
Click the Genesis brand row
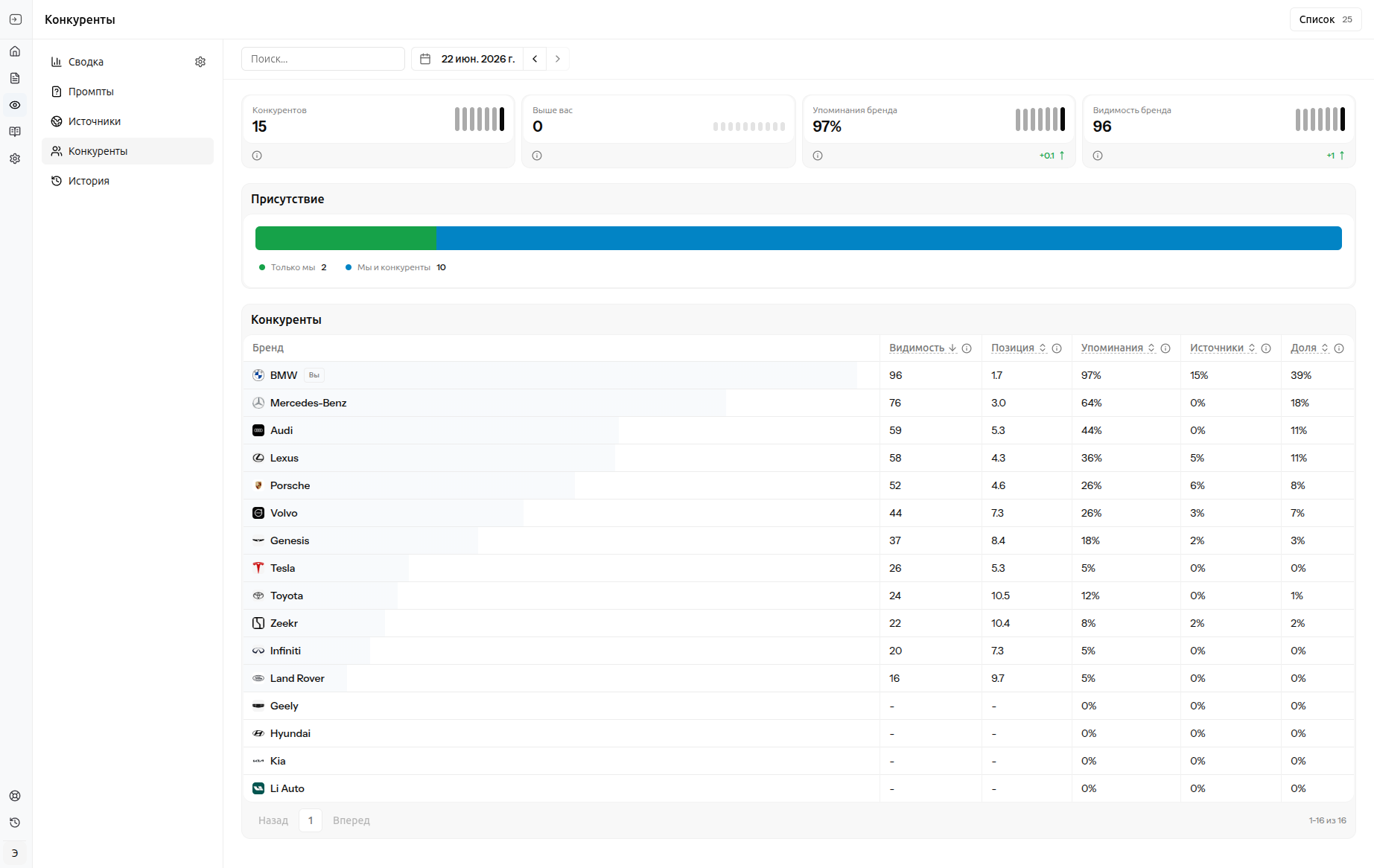click(798, 540)
